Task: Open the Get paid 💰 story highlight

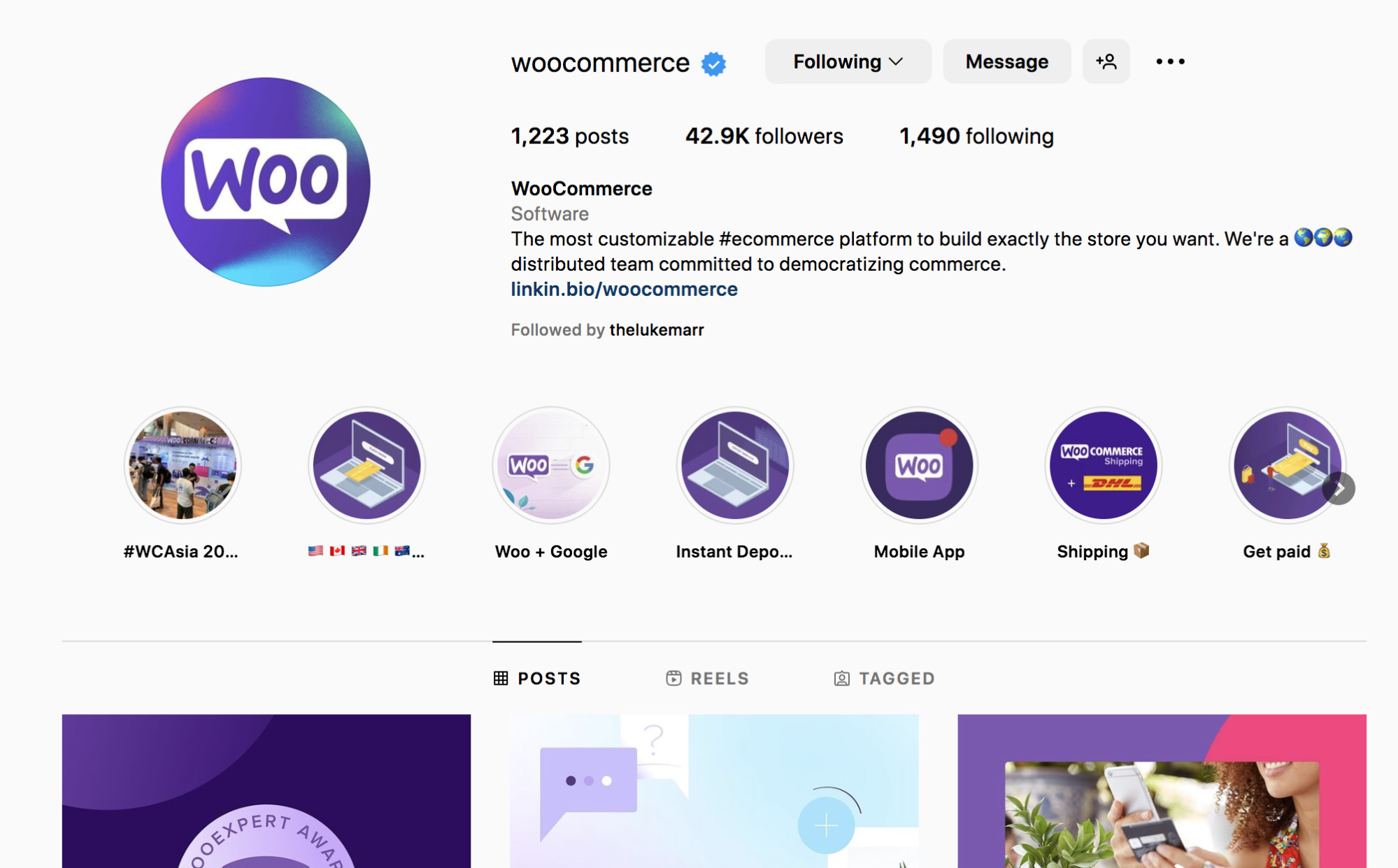Action: [1285, 465]
